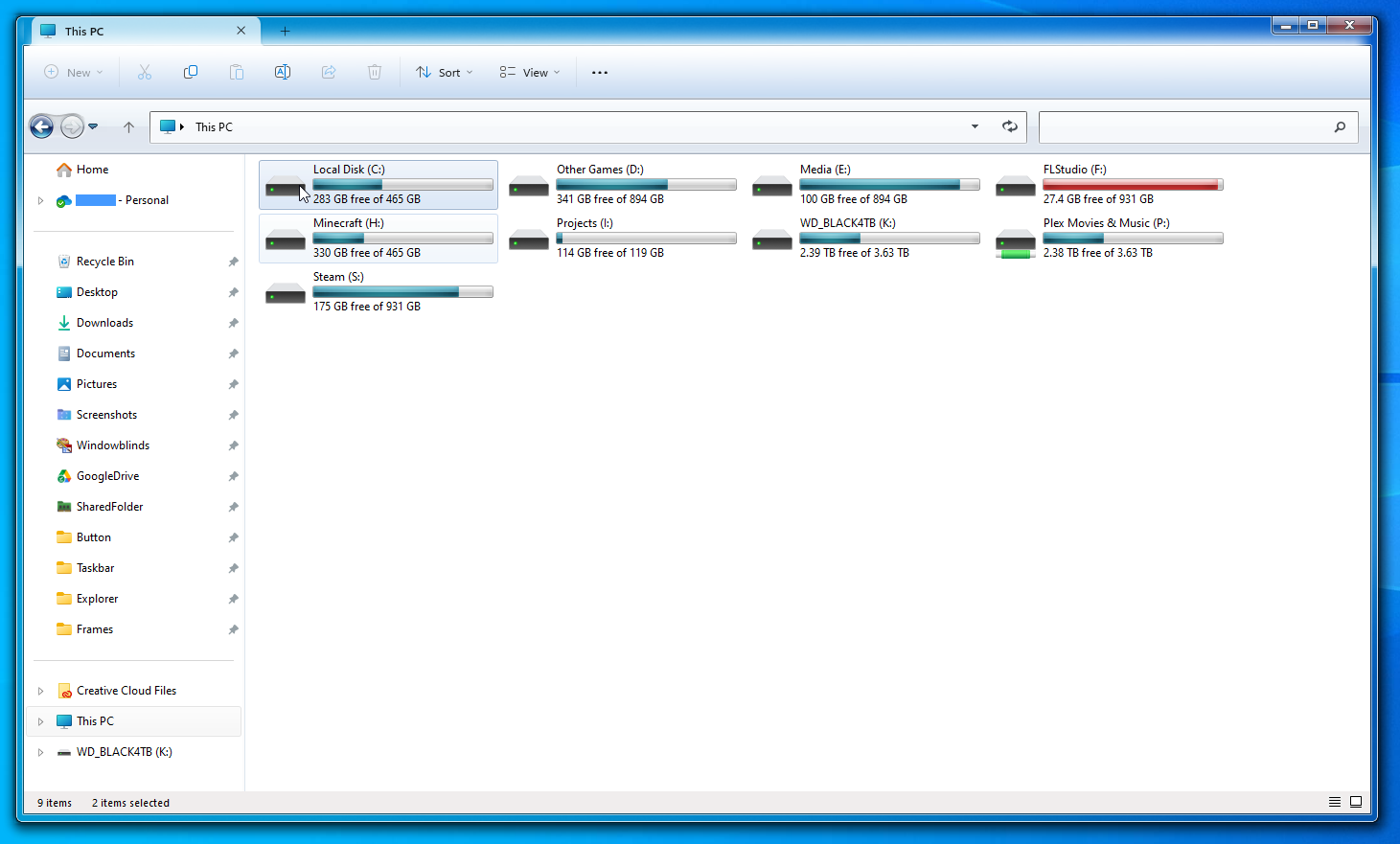Go up one folder level

(128, 126)
